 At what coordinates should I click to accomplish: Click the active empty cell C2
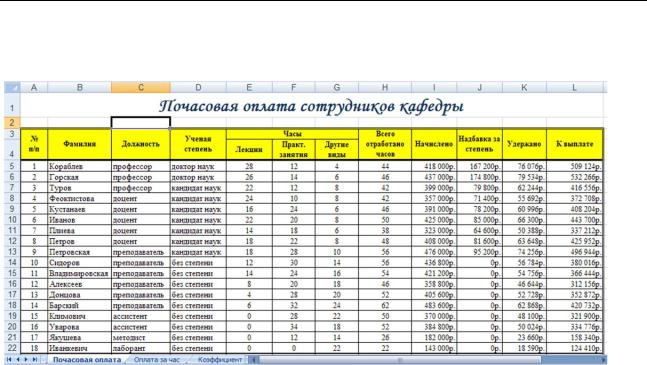point(141,122)
